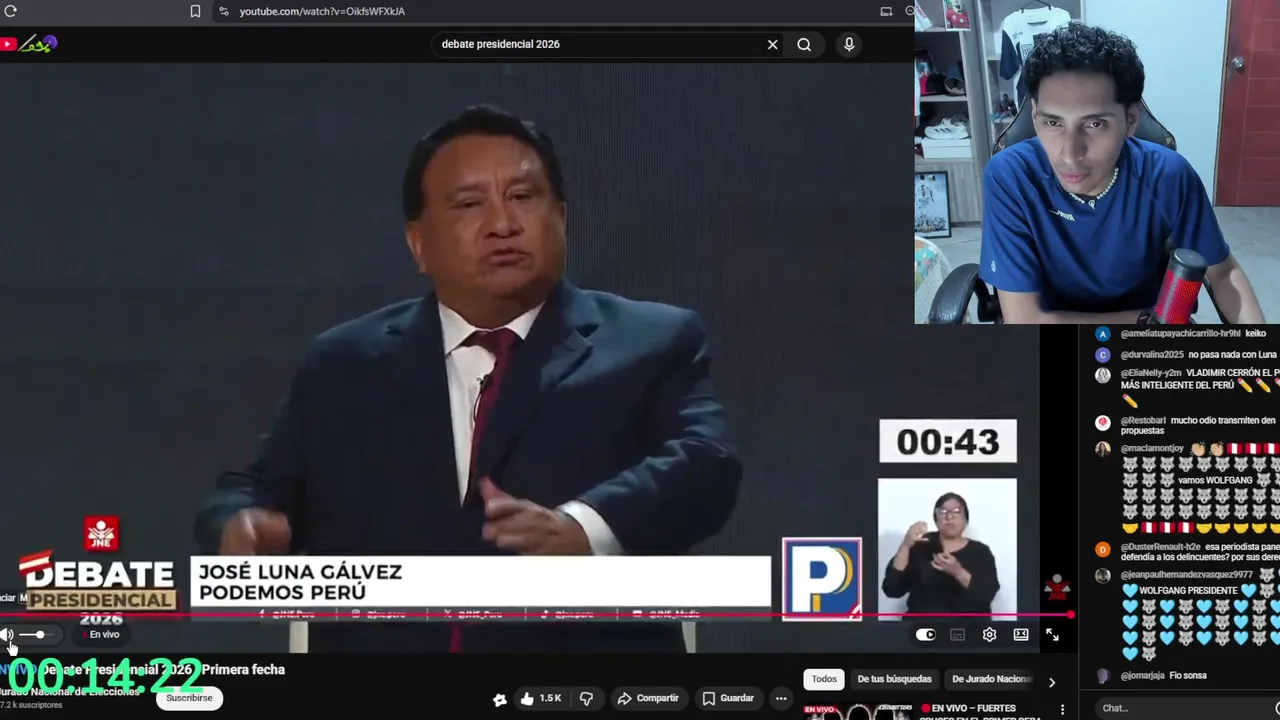Viewport: 1280px width, 720px height.
Task: Click the sign language interpreter inset
Action: (947, 548)
